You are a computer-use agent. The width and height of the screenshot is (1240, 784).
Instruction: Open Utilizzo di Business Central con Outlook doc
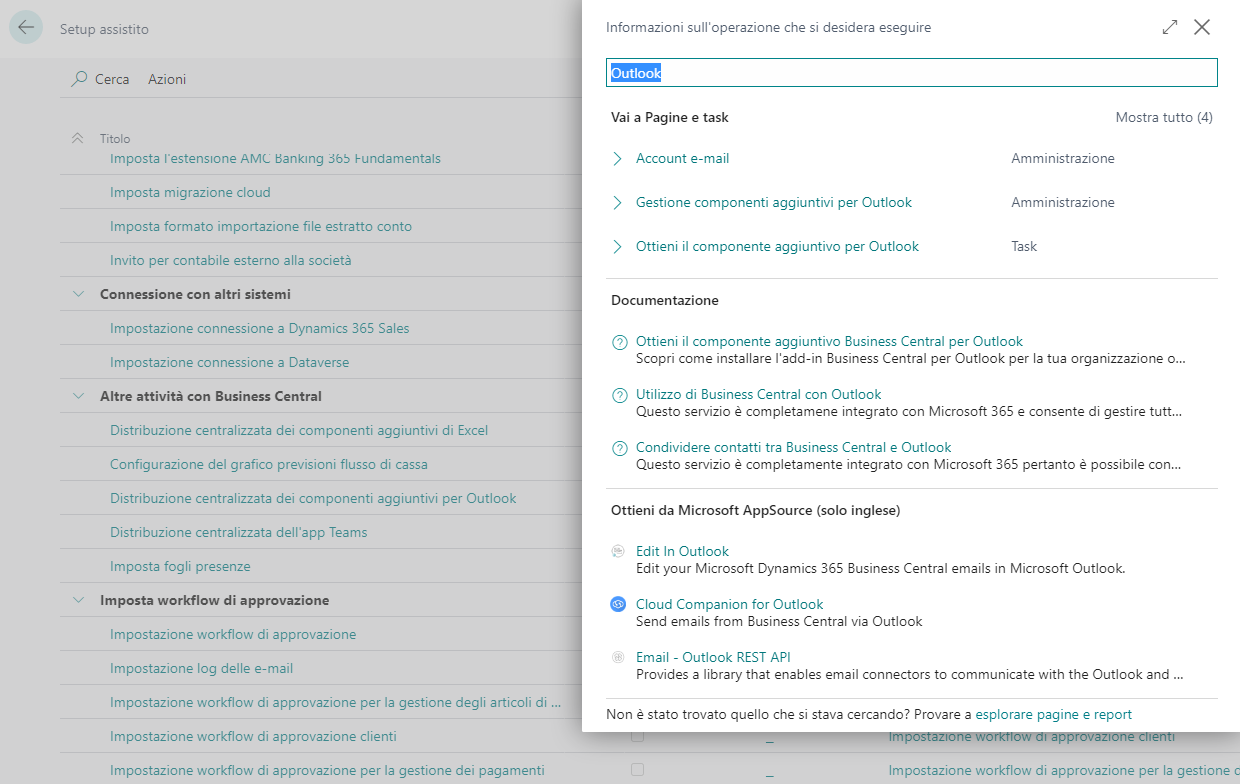(759, 394)
